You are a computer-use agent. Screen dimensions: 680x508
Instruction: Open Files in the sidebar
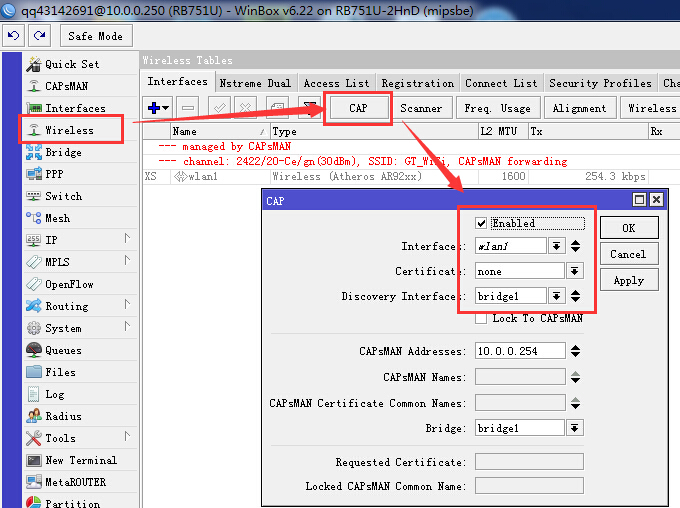[80, 372]
